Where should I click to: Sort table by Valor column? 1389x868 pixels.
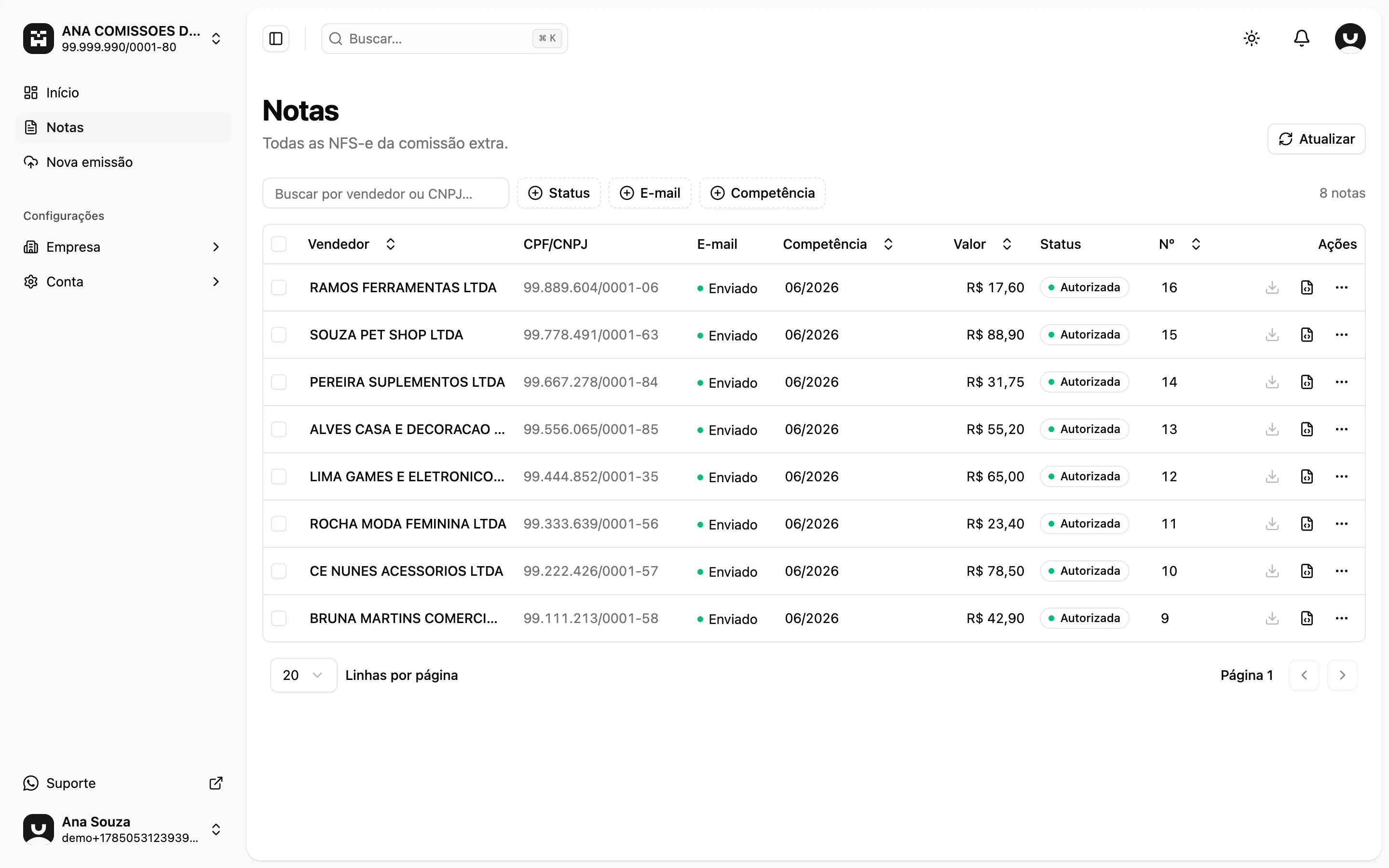coord(982,244)
